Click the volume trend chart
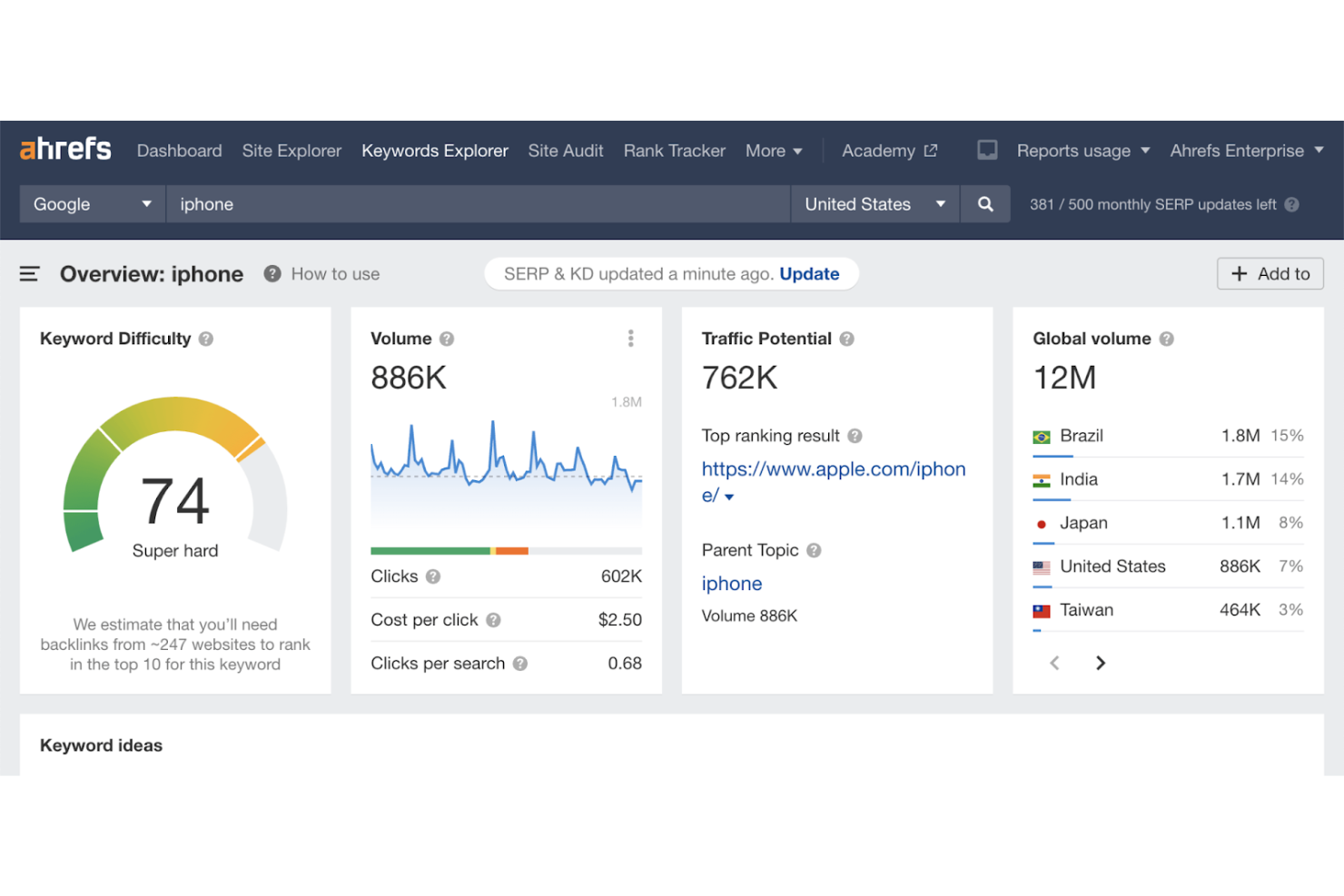The width and height of the screenshot is (1344, 896). pyautogui.click(x=506, y=472)
